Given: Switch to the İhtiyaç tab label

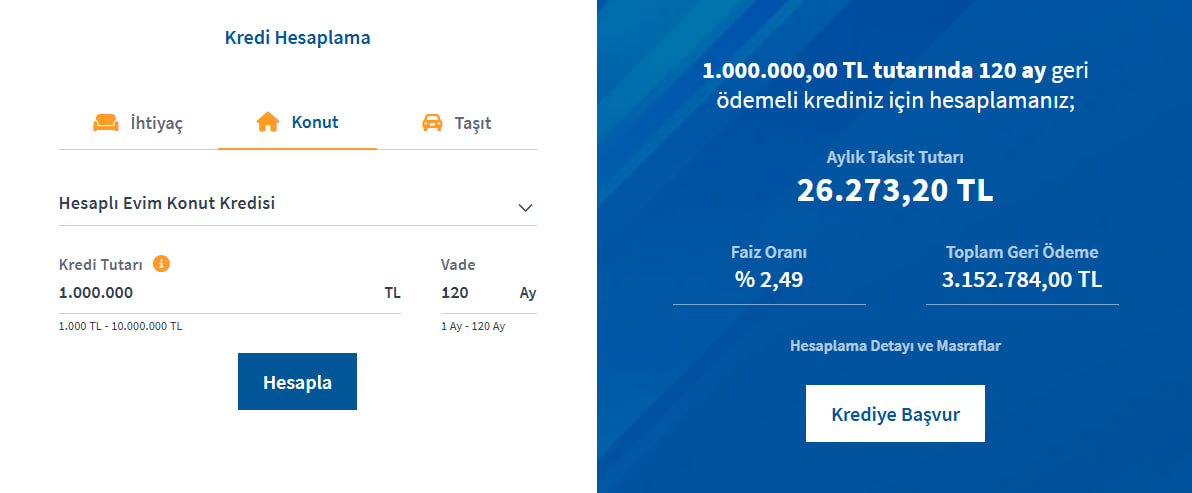Looking at the screenshot, I should tap(157, 124).
